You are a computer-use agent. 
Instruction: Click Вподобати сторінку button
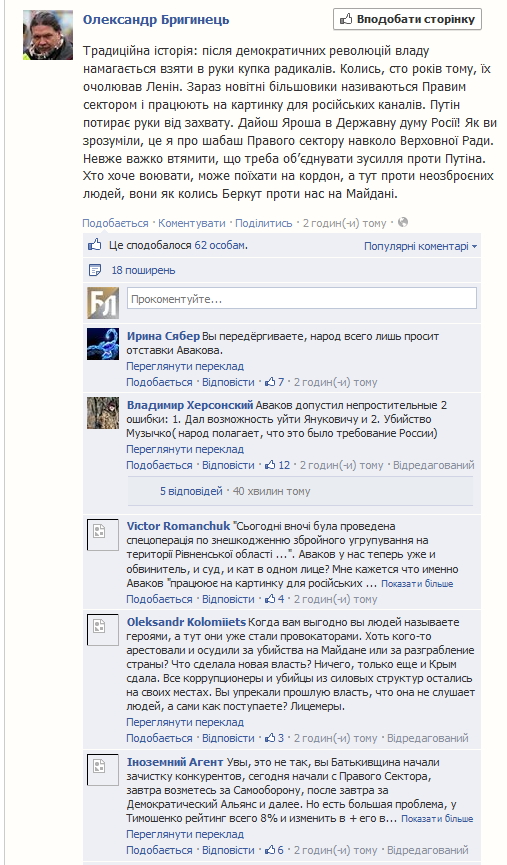tap(407, 19)
